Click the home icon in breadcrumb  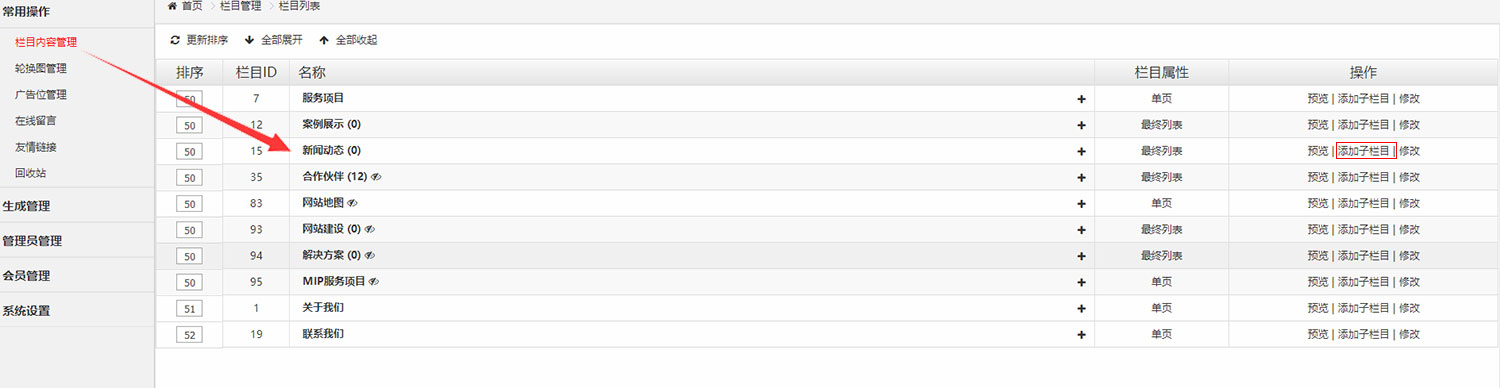coord(172,6)
